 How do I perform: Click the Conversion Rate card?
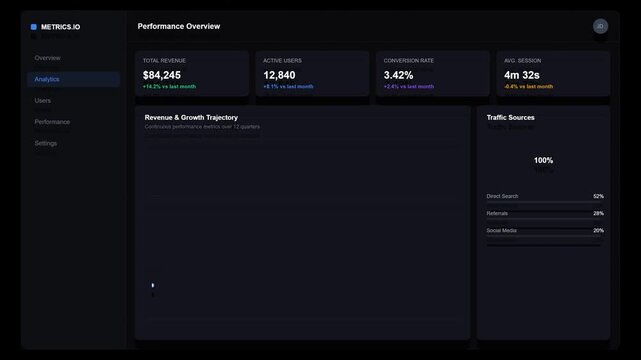tap(433, 74)
